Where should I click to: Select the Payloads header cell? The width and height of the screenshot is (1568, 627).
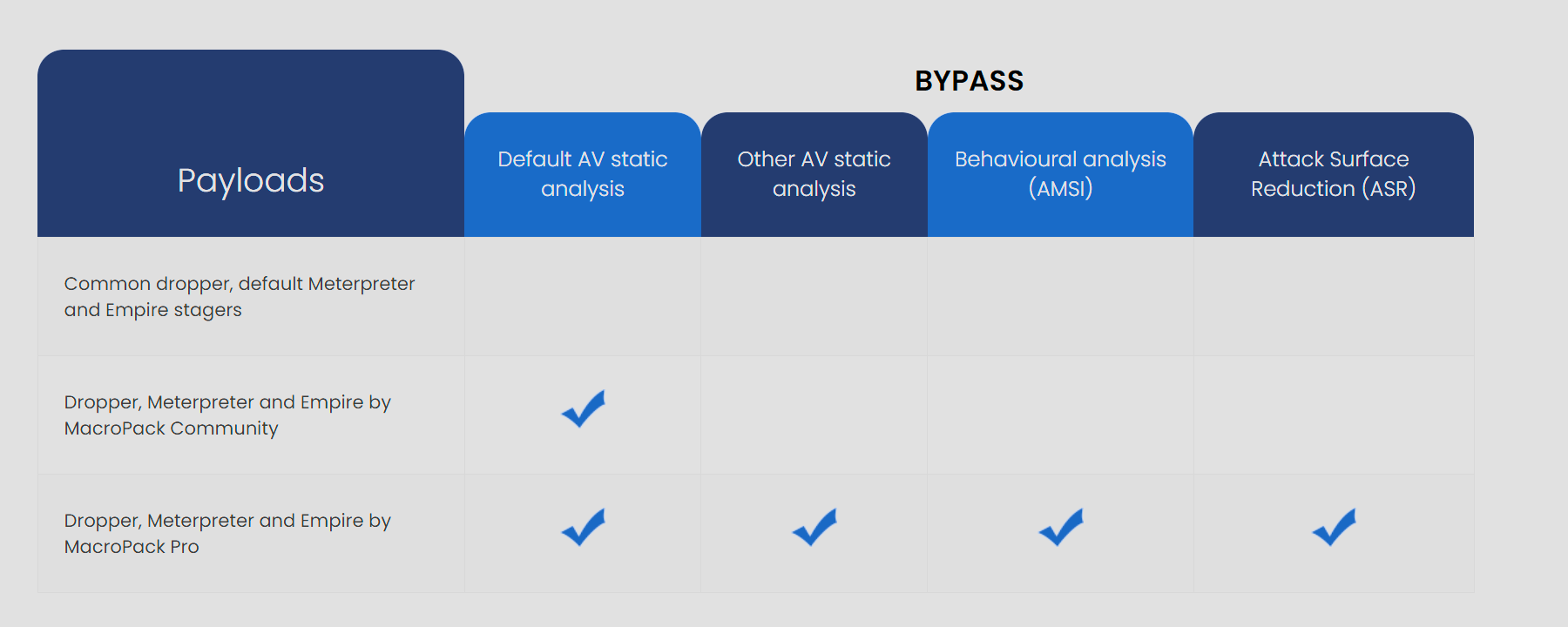251,180
